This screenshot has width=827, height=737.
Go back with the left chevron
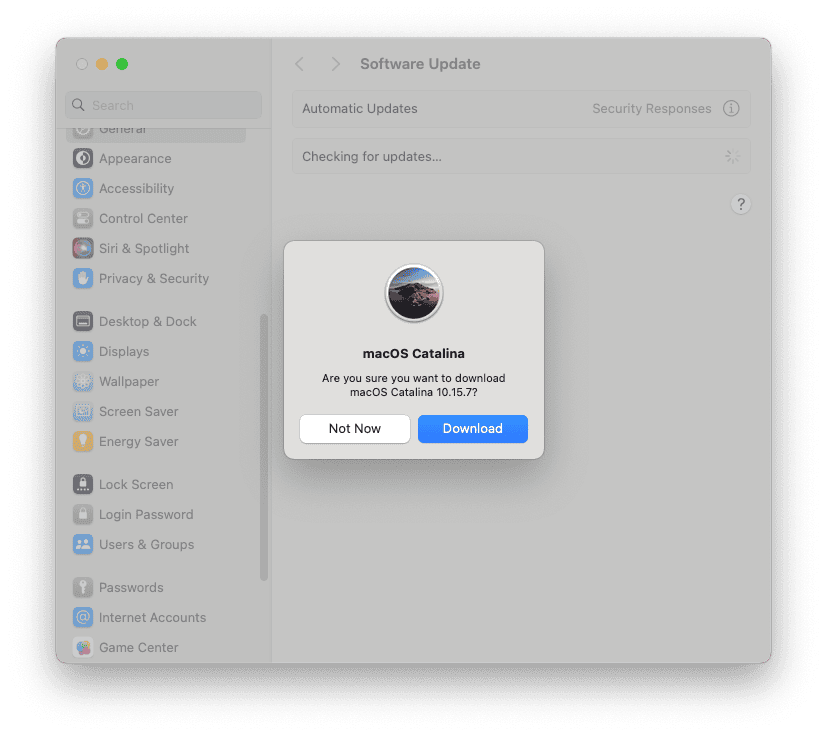[x=300, y=64]
